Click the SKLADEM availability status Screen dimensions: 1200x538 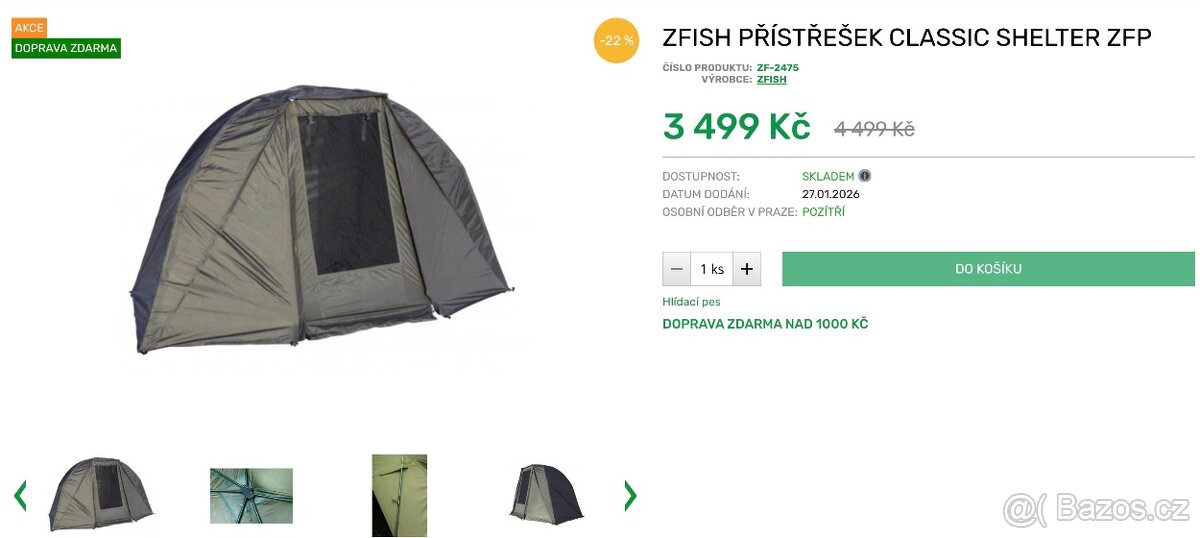pos(828,176)
